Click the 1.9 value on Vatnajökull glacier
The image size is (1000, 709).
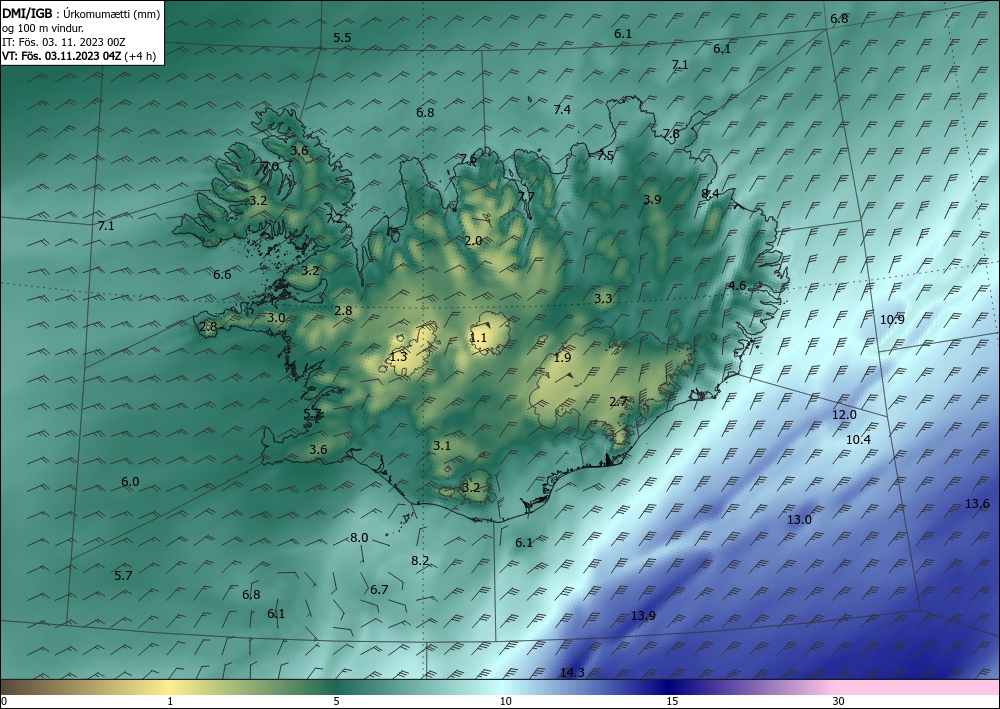click(x=562, y=358)
